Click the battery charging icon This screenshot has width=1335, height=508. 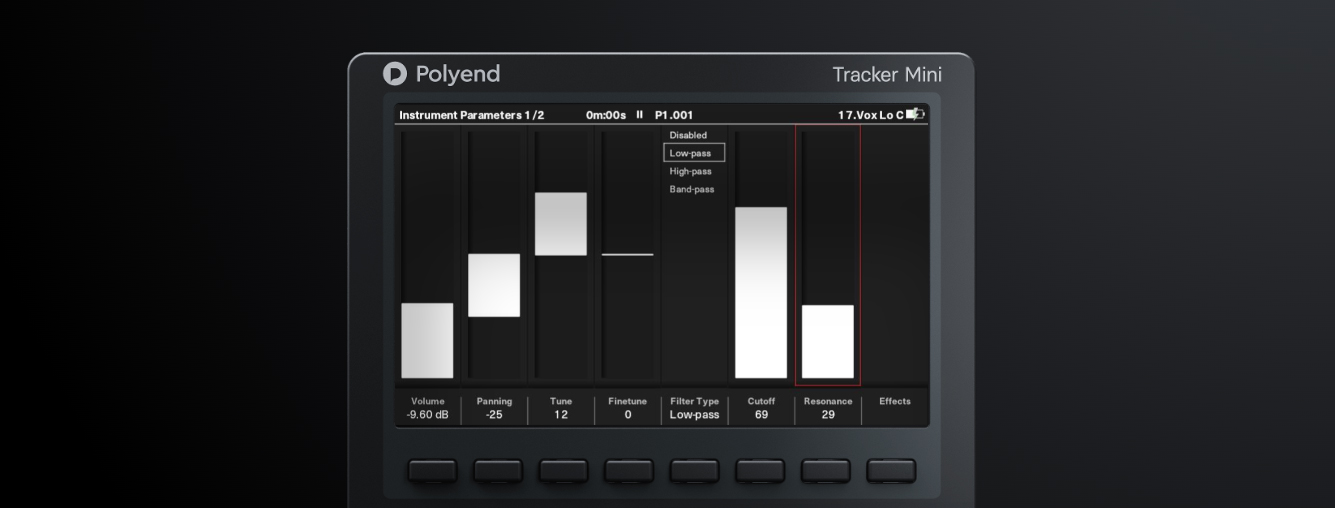point(915,114)
